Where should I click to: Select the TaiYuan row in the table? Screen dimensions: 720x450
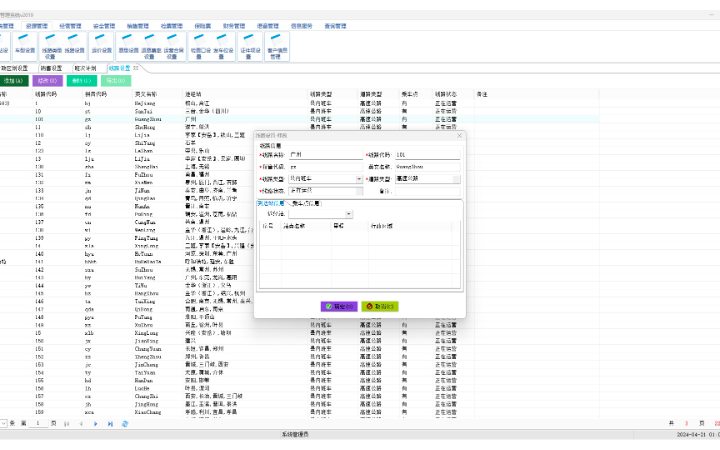[x=299, y=372]
